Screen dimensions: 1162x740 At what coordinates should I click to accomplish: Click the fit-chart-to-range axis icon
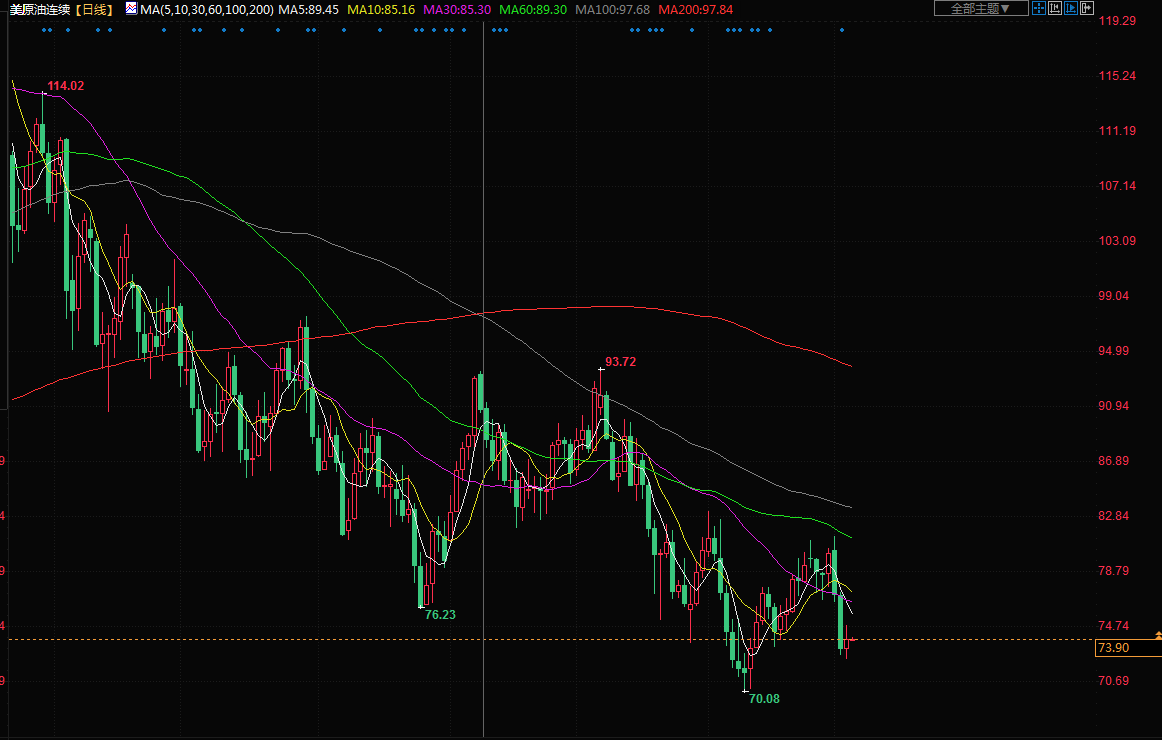(1054, 8)
